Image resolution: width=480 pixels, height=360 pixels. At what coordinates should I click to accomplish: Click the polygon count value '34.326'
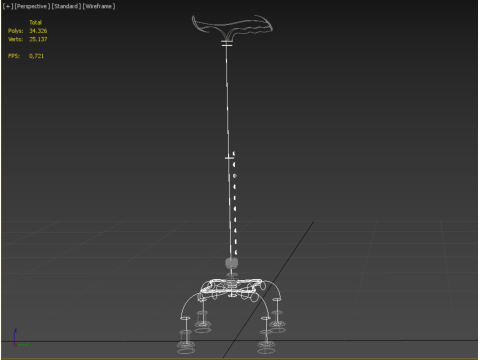pos(38,31)
